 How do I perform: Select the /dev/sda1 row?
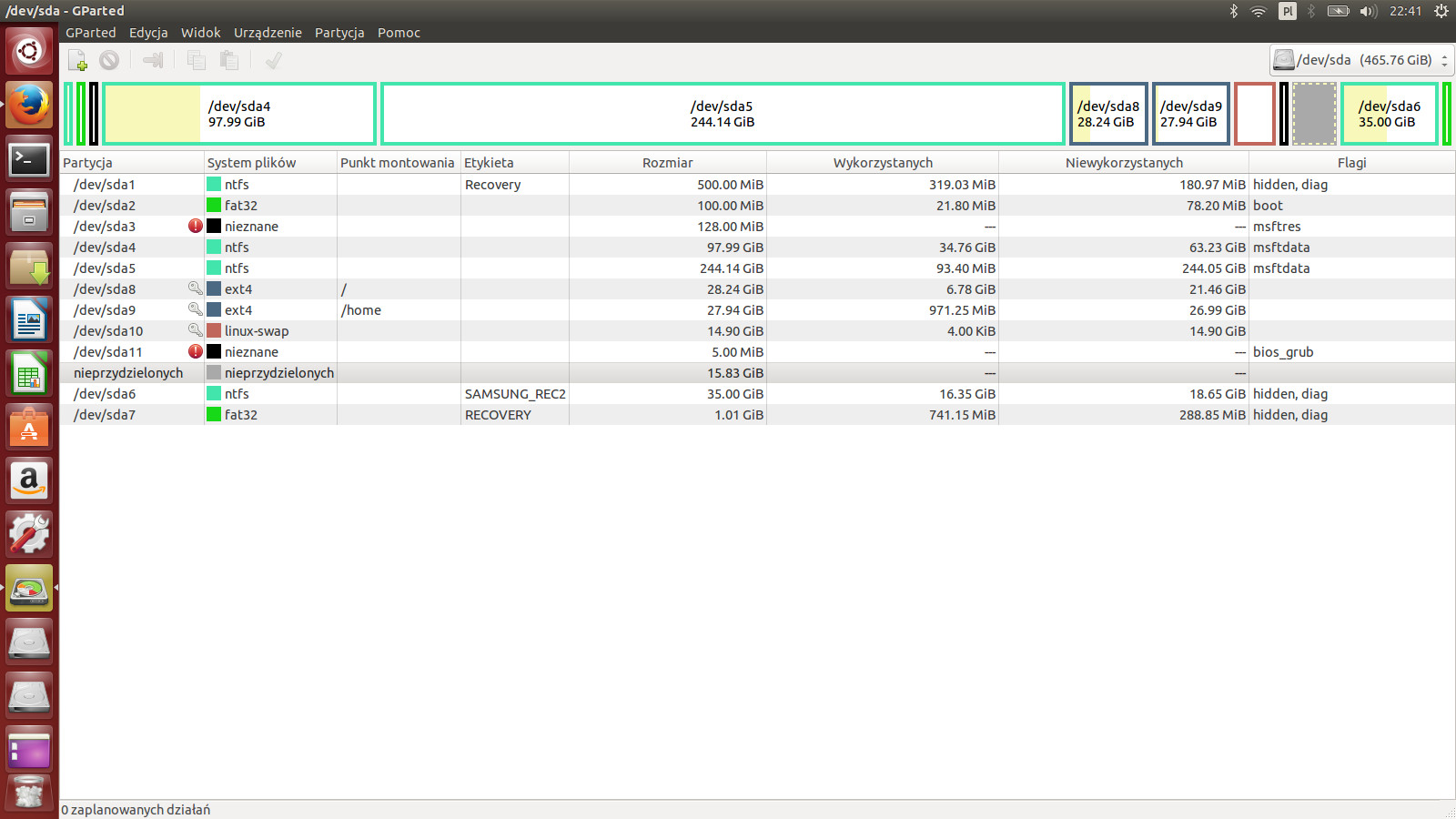click(757, 185)
